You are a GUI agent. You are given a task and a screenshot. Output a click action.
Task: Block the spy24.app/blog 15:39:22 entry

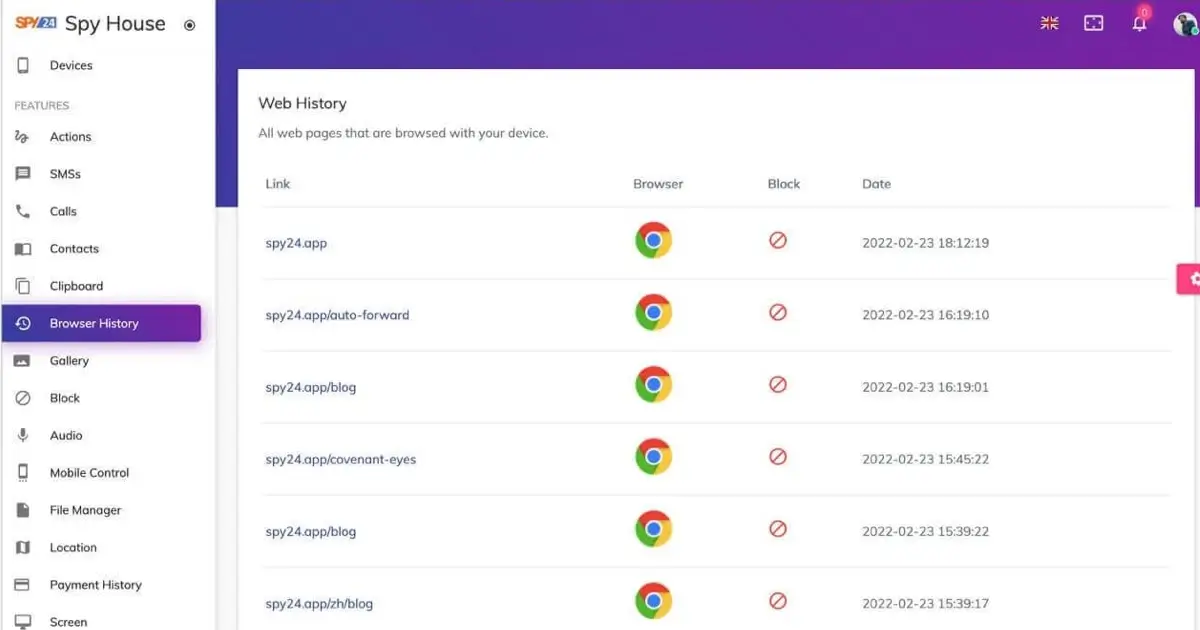click(x=778, y=529)
